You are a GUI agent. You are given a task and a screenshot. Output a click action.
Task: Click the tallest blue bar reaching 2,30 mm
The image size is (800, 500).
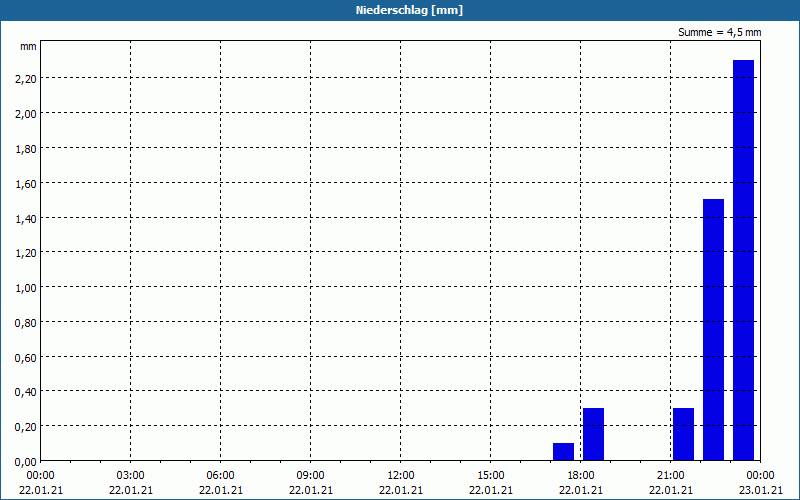[743, 260]
